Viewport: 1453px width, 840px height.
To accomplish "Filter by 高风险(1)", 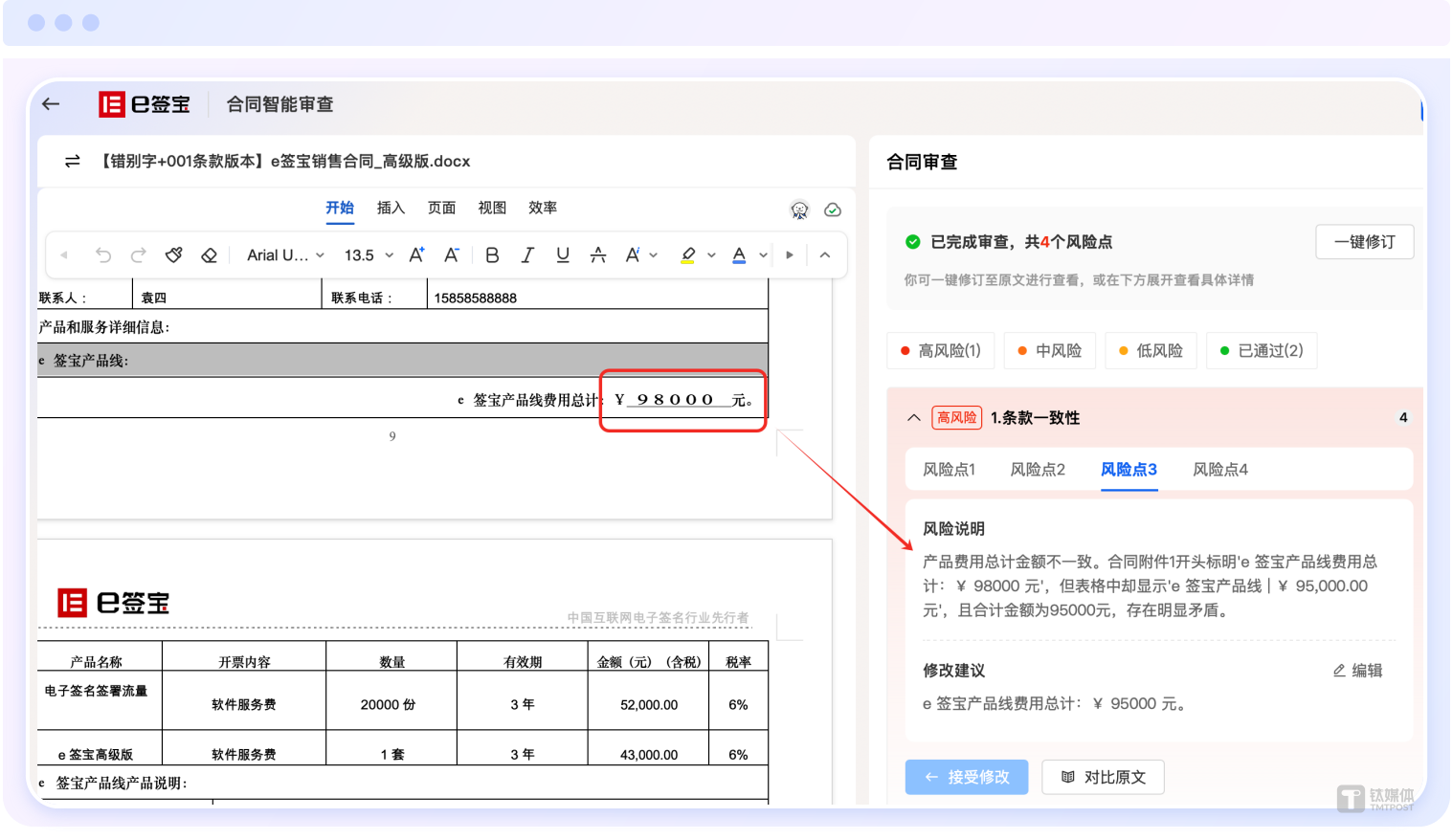I will tap(941, 350).
